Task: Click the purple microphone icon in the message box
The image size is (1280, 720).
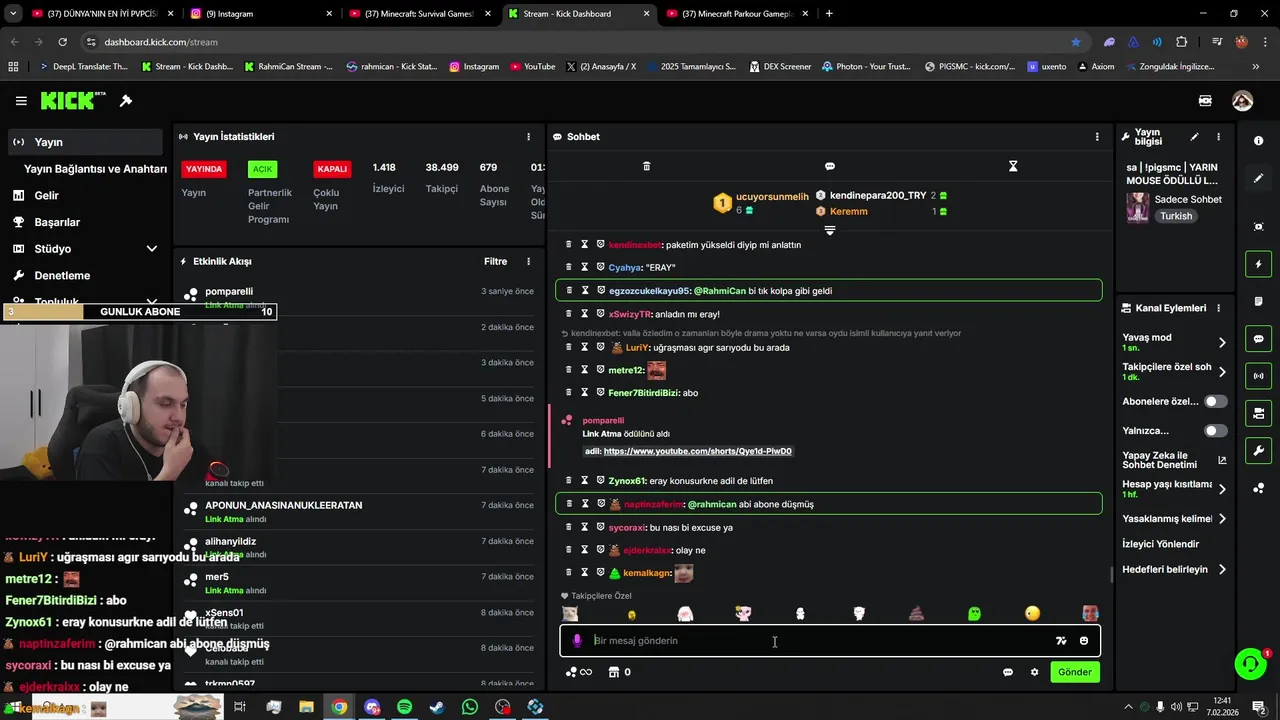Action: [577, 641]
